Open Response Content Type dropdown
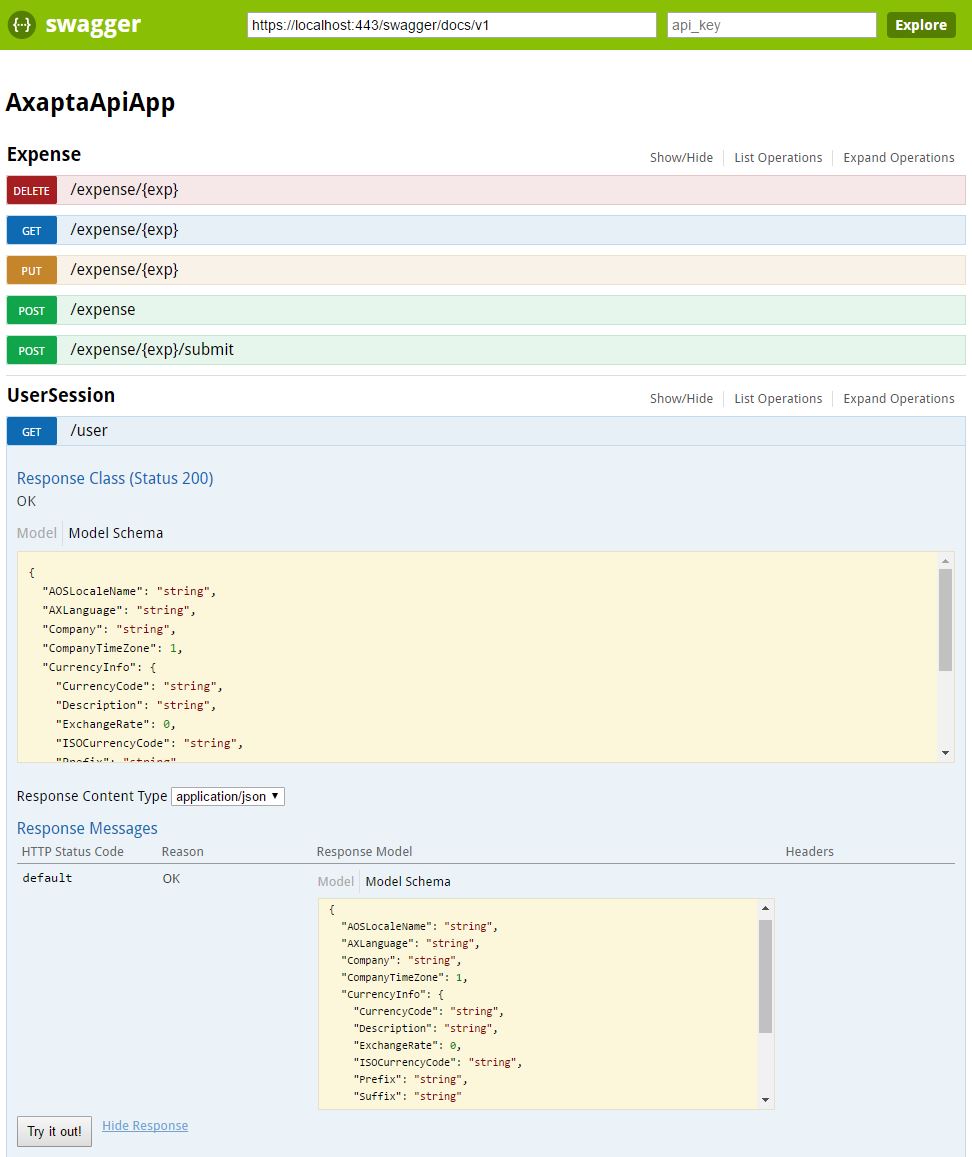 [x=228, y=797]
